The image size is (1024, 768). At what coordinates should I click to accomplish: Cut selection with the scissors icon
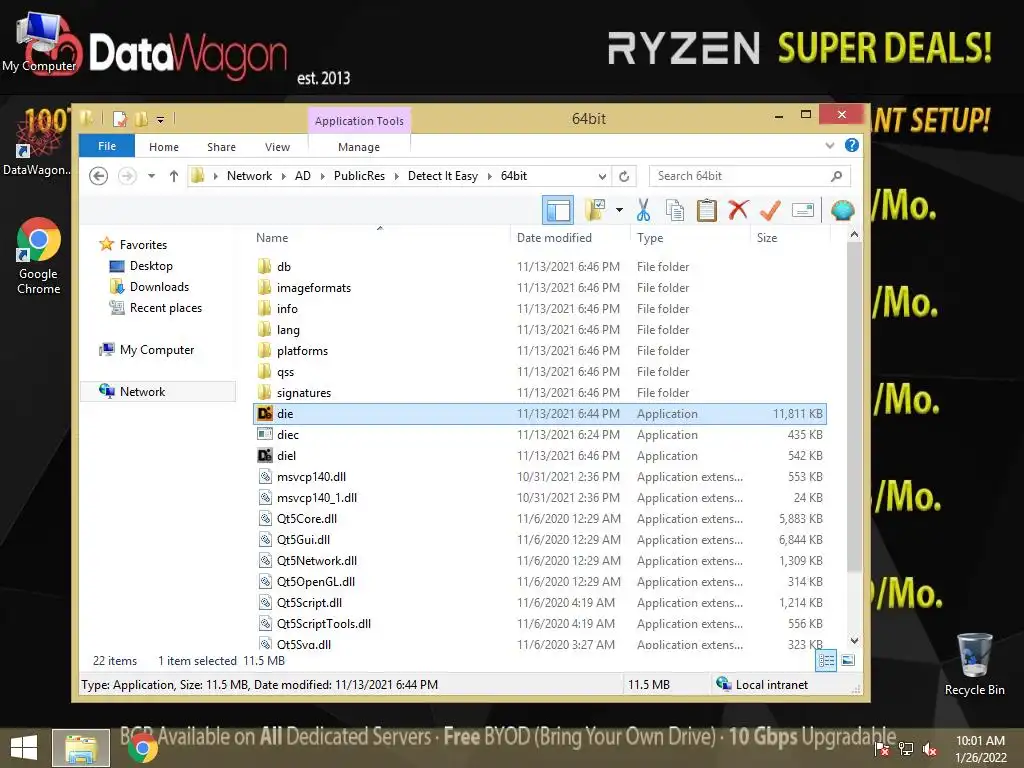[x=643, y=210]
